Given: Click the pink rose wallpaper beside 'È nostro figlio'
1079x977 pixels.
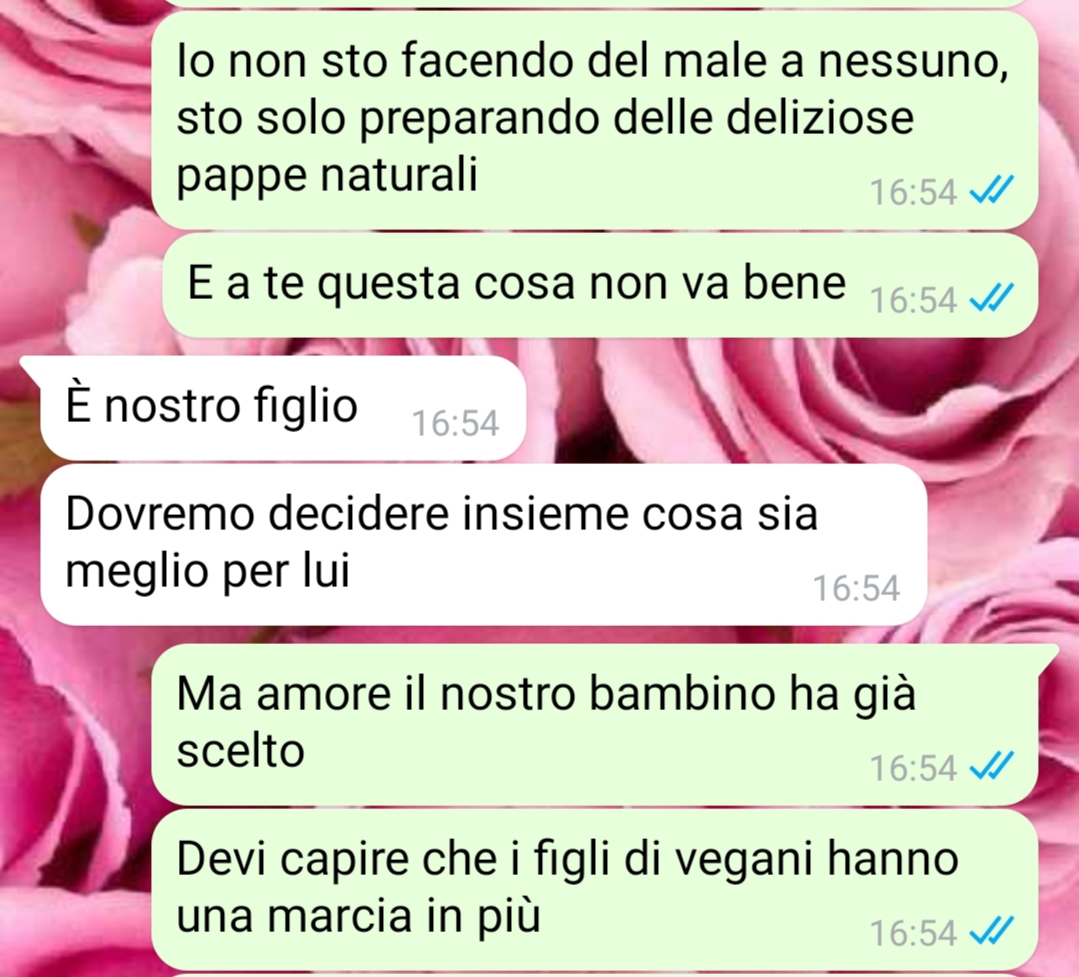Looking at the screenshot, I should tap(757, 406).
